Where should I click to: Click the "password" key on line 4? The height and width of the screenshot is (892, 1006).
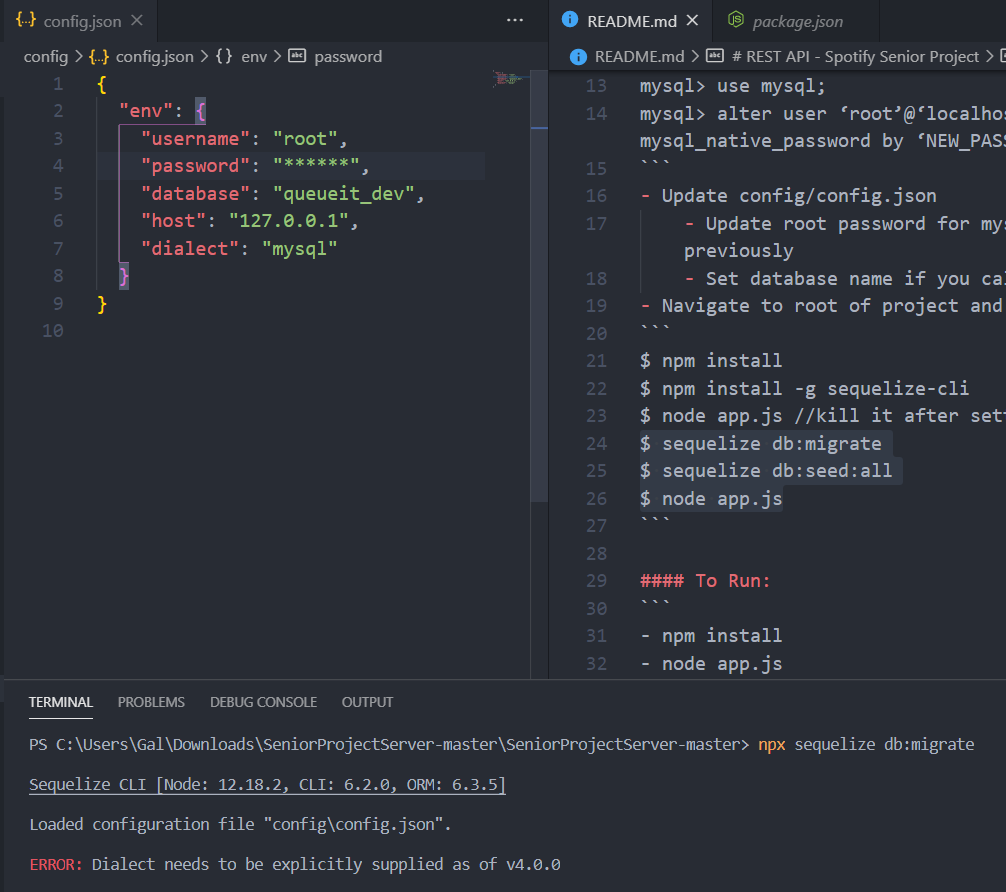(x=195, y=166)
